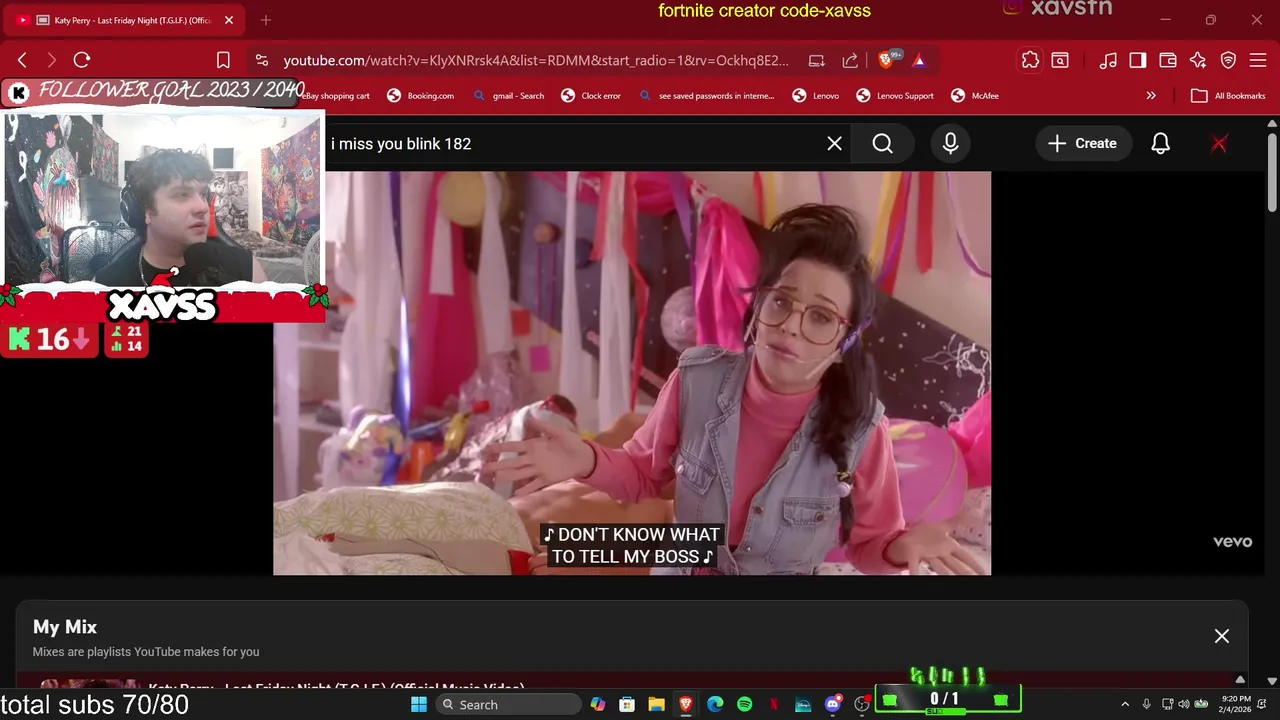Image resolution: width=1280 pixels, height=720 pixels.
Task: Click the share icon in address bar
Action: point(850,60)
